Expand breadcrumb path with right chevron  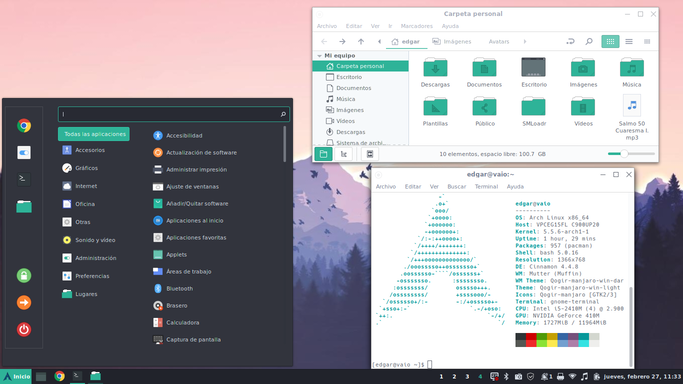click(525, 41)
